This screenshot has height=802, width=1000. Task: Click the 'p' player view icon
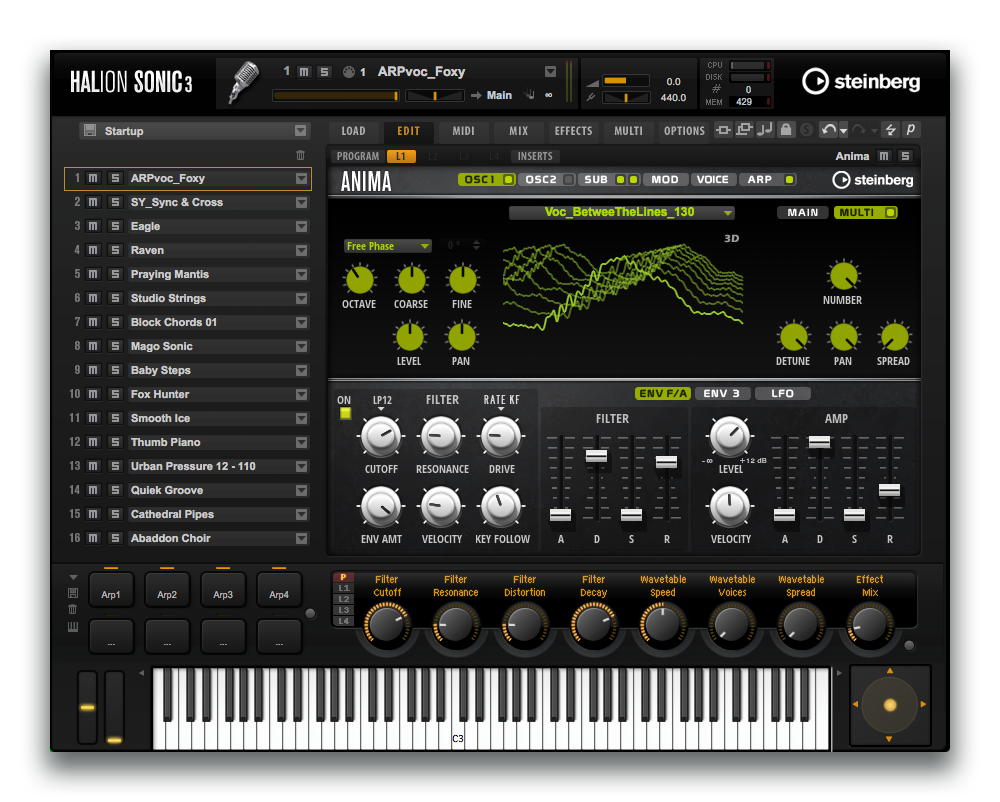[911, 129]
